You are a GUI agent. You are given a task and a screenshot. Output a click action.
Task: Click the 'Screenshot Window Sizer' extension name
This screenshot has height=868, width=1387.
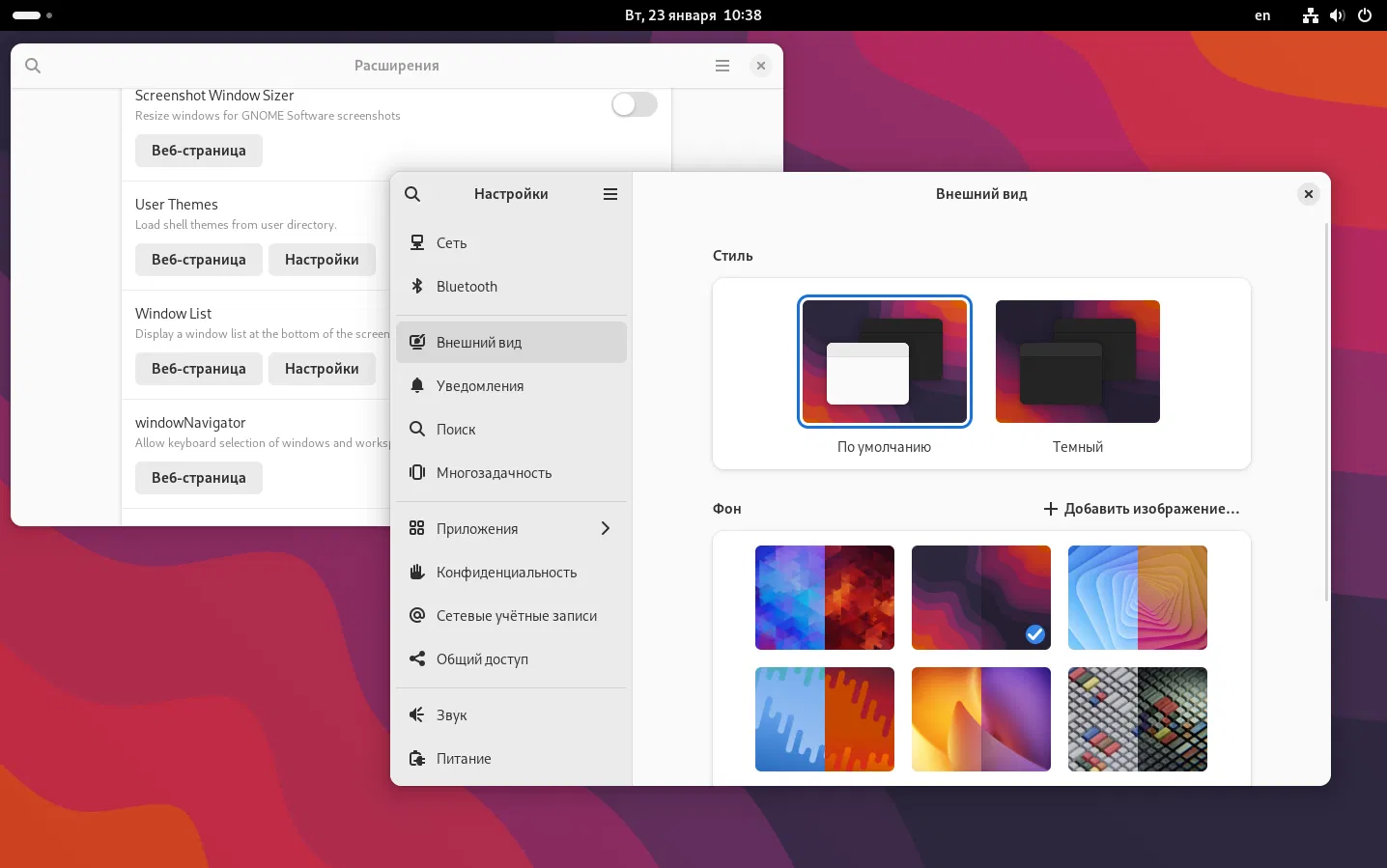point(214,96)
